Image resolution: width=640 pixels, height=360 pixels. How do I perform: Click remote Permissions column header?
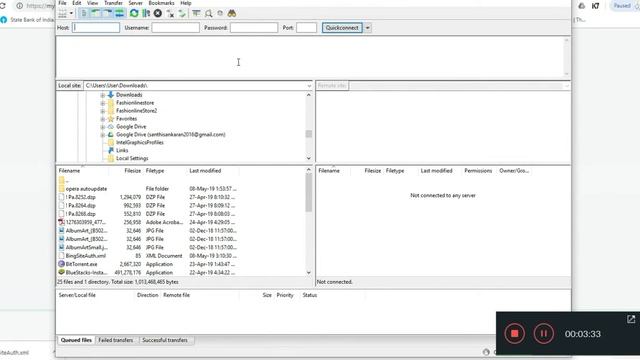[x=478, y=171]
